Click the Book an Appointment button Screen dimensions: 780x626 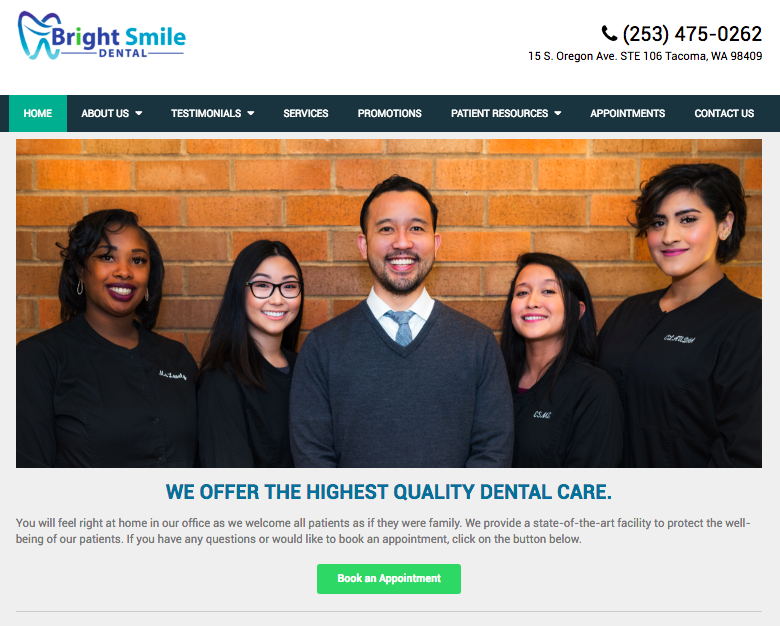389,579
